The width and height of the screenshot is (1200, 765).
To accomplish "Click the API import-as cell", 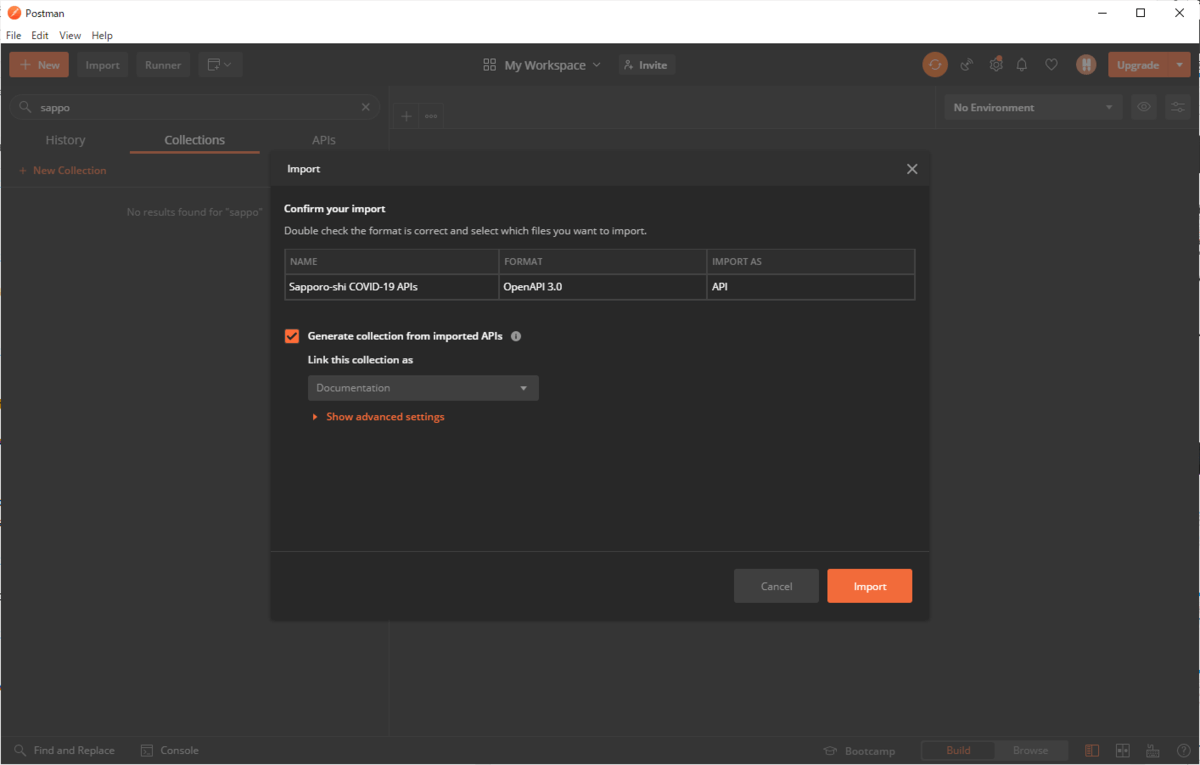I will [x=810, y=287].
